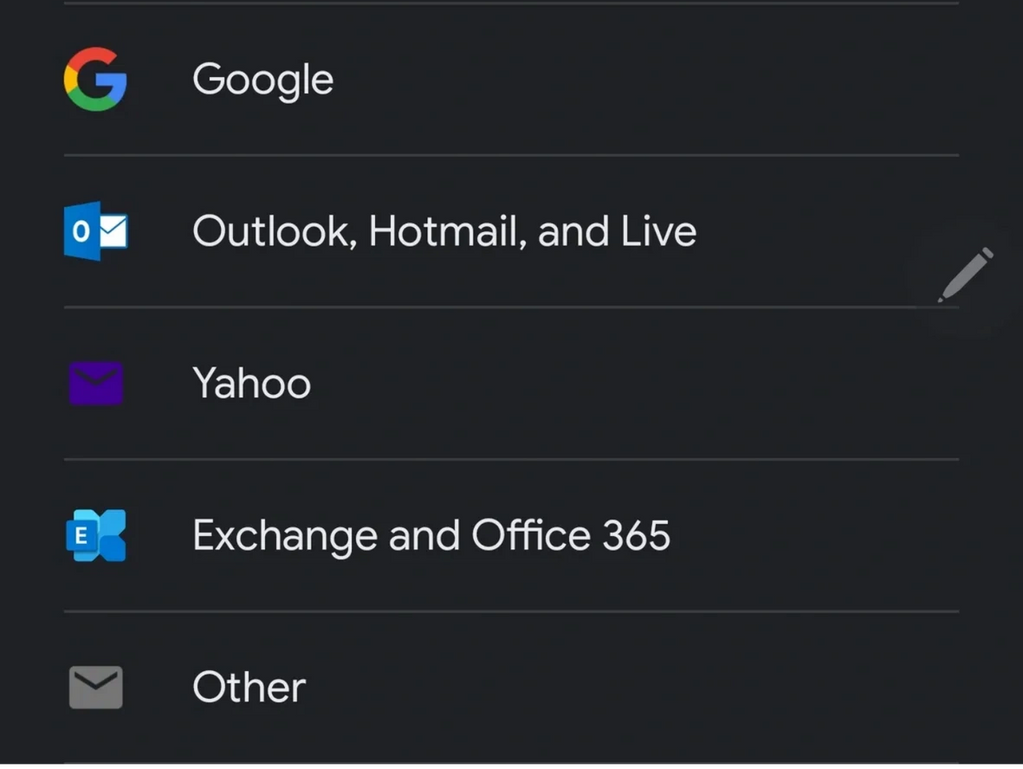Tap the gray envelope icon for Other
The width and height of the screenshot is (1023, 769).
[96, 687]
